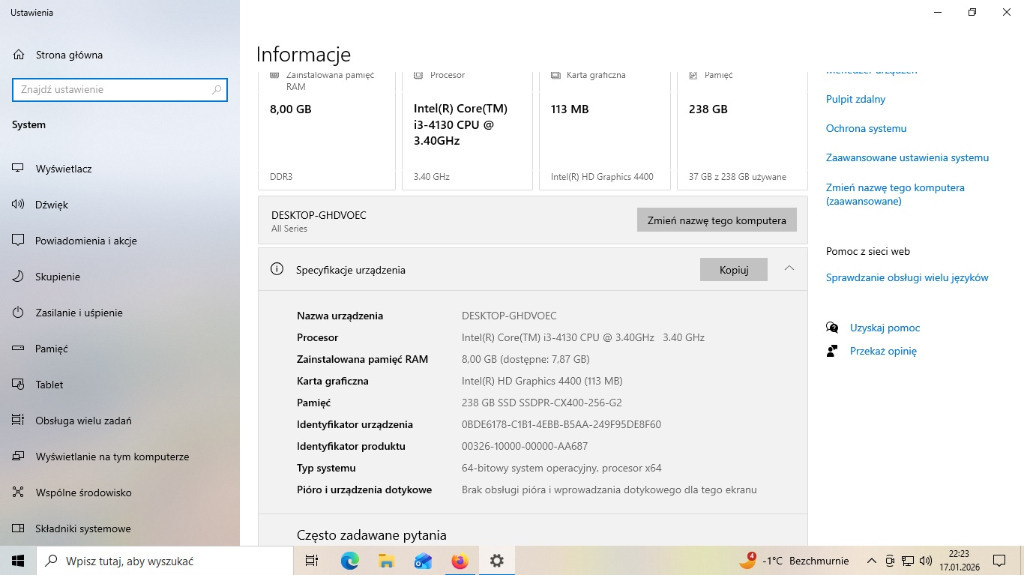The width and height of the screenshot is (1024, 575).
Task: Select Dźwięk menu label
Action: pyautogui.click(x=52, y=205)
